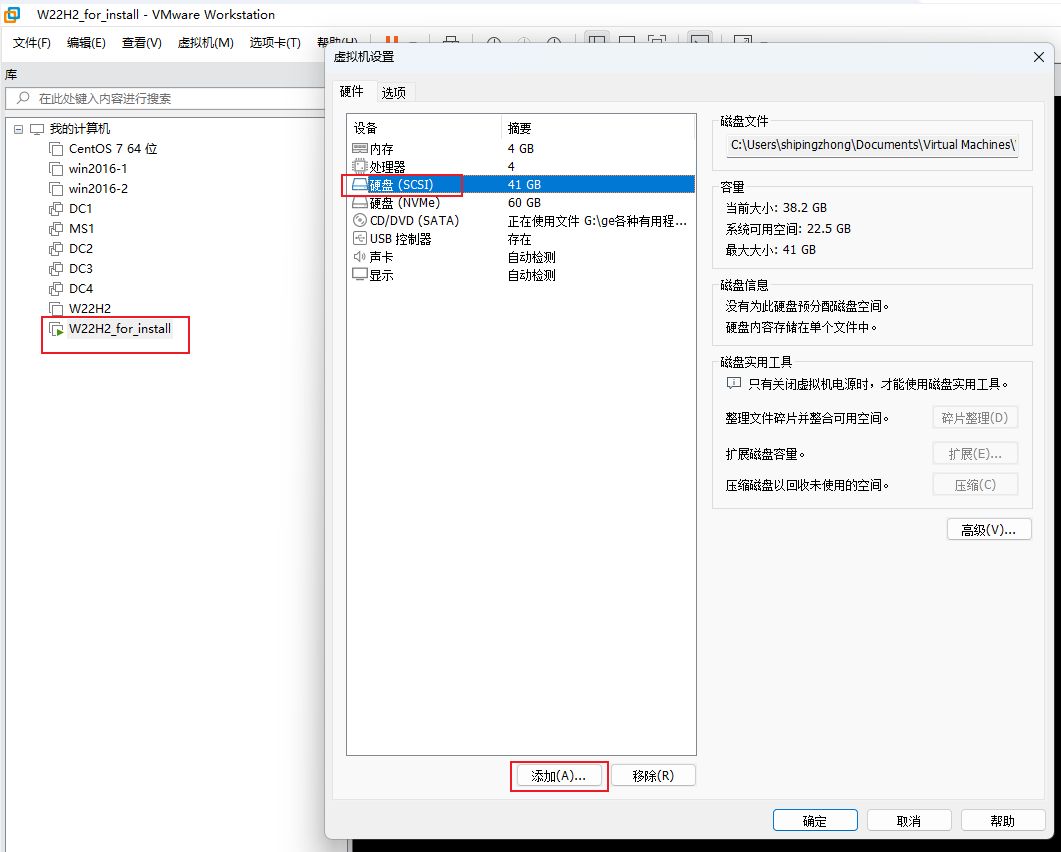
Task: Select DC1 in the library tree
Action: (80, 209)
